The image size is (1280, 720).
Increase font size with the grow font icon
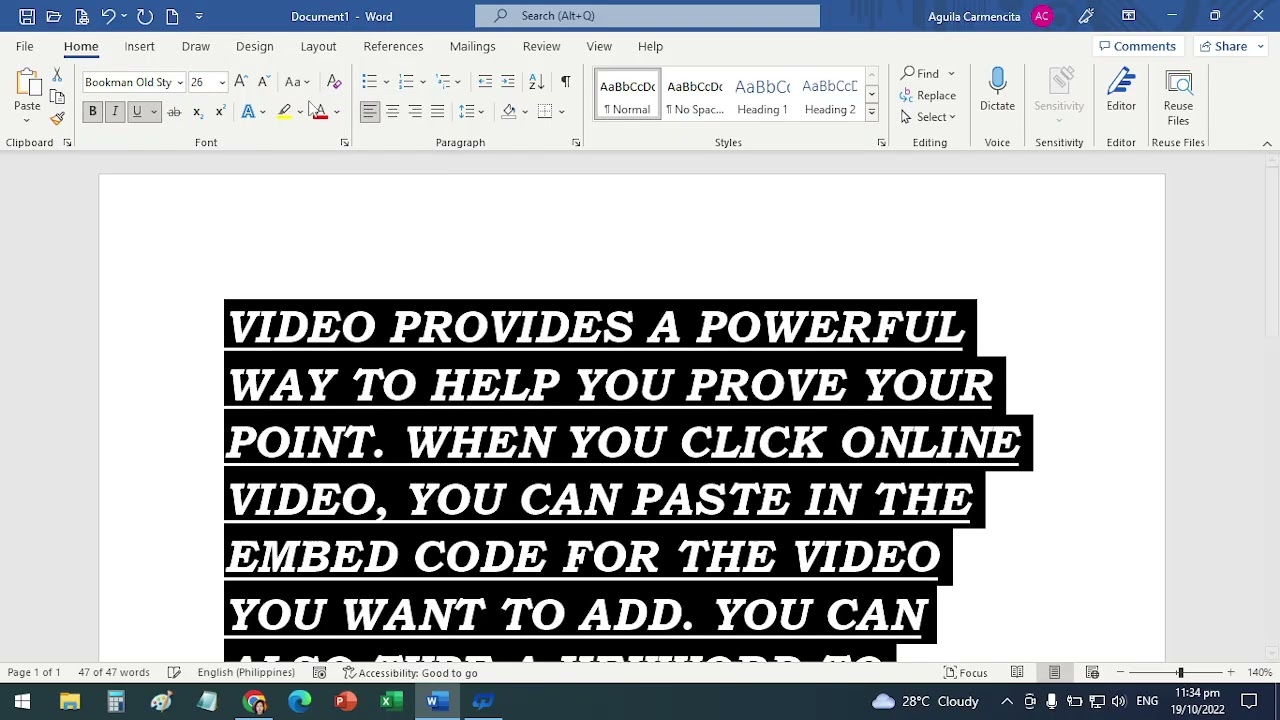point(240,82)
